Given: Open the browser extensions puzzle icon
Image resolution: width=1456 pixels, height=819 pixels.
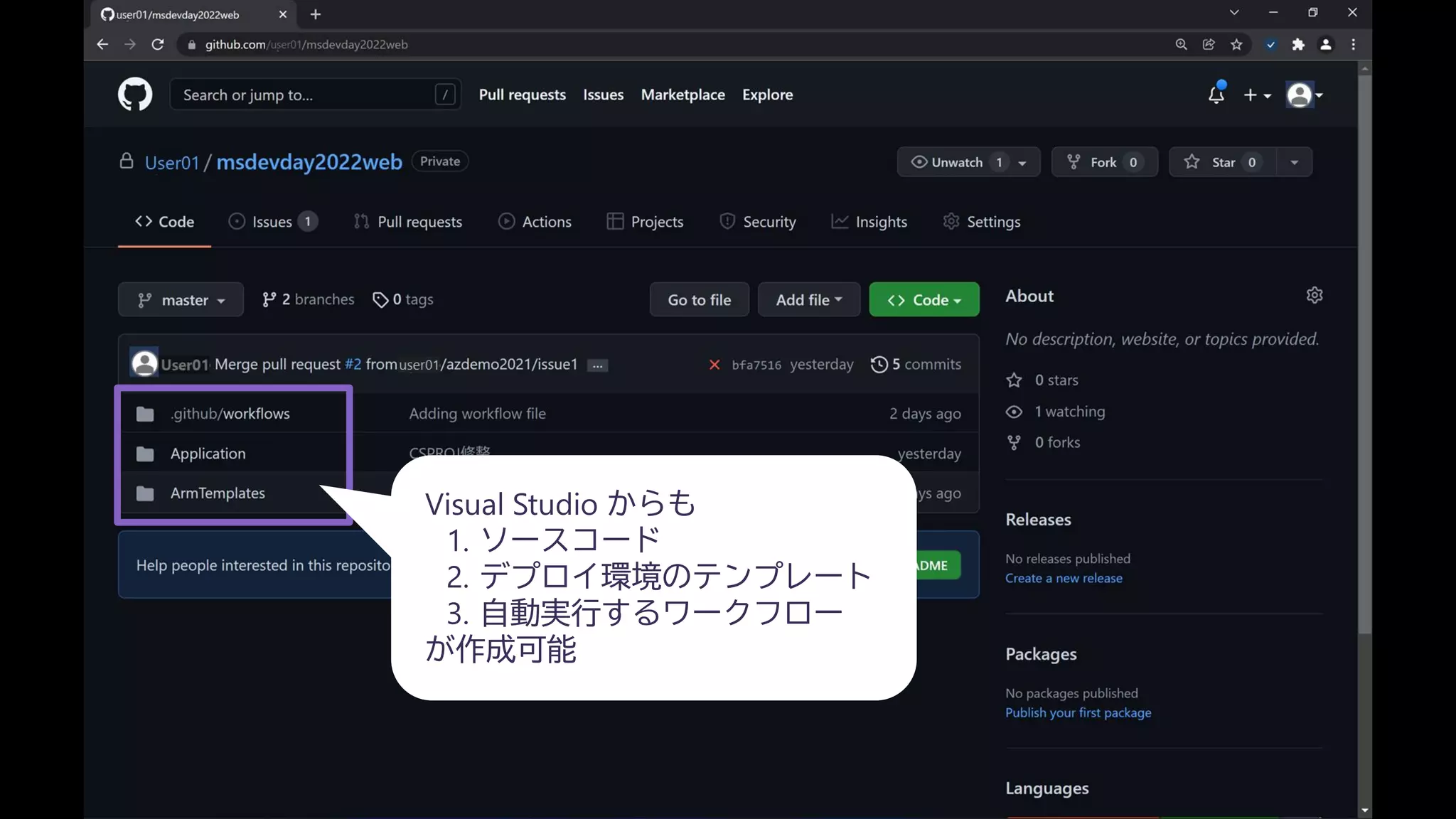Looking at the screenshot, I should tap(1298, 45).
